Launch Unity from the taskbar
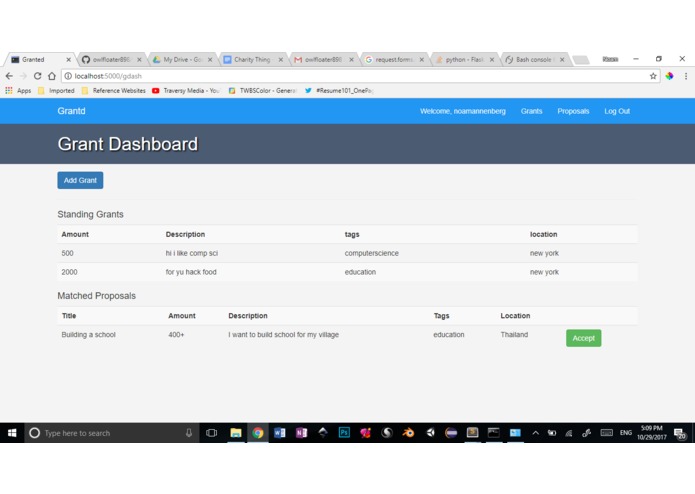This screenshot has width=695, height=494. [x=430, y=433]
